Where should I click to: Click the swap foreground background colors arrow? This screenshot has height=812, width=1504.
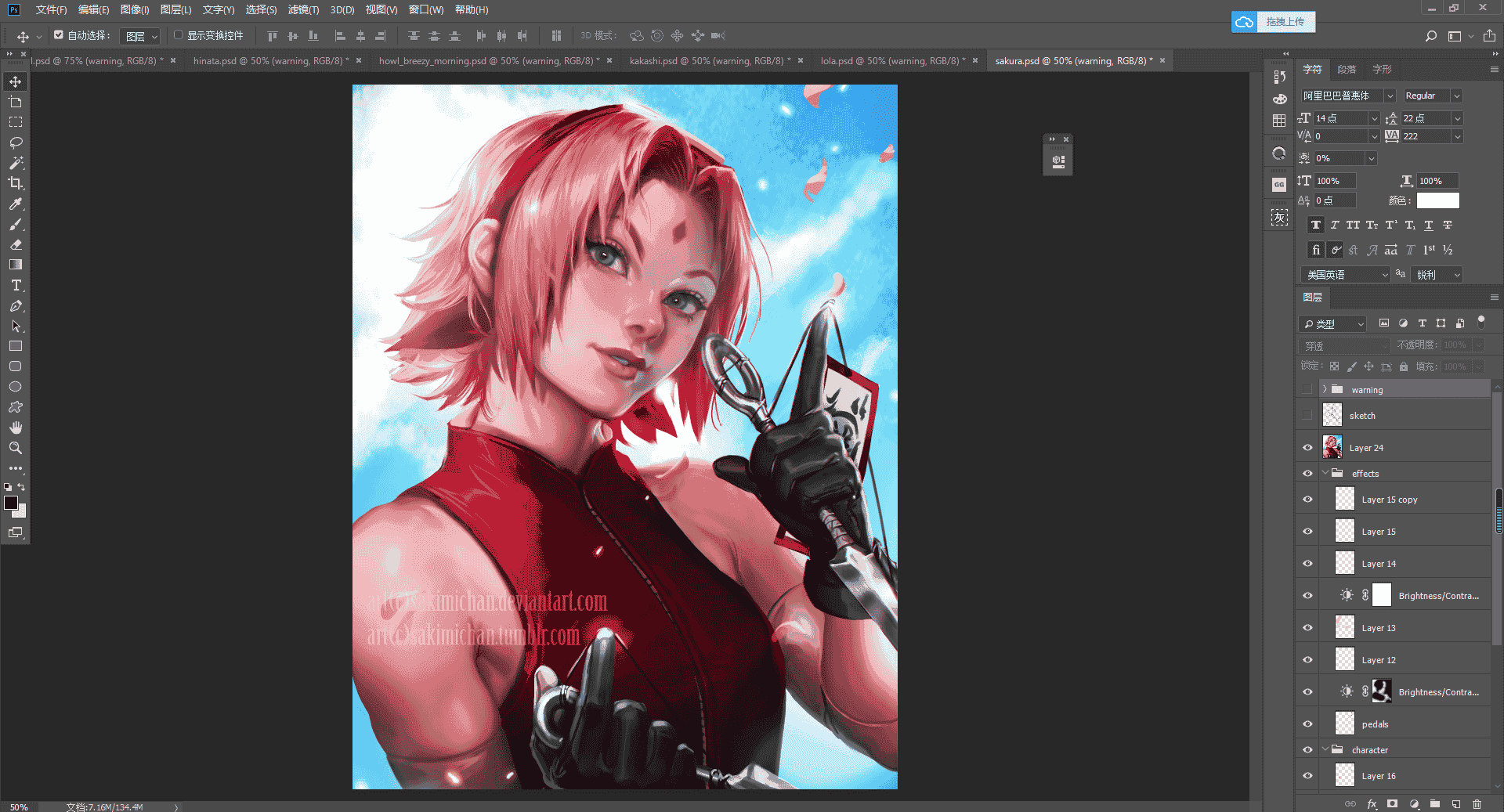click(x=21, y=487)
